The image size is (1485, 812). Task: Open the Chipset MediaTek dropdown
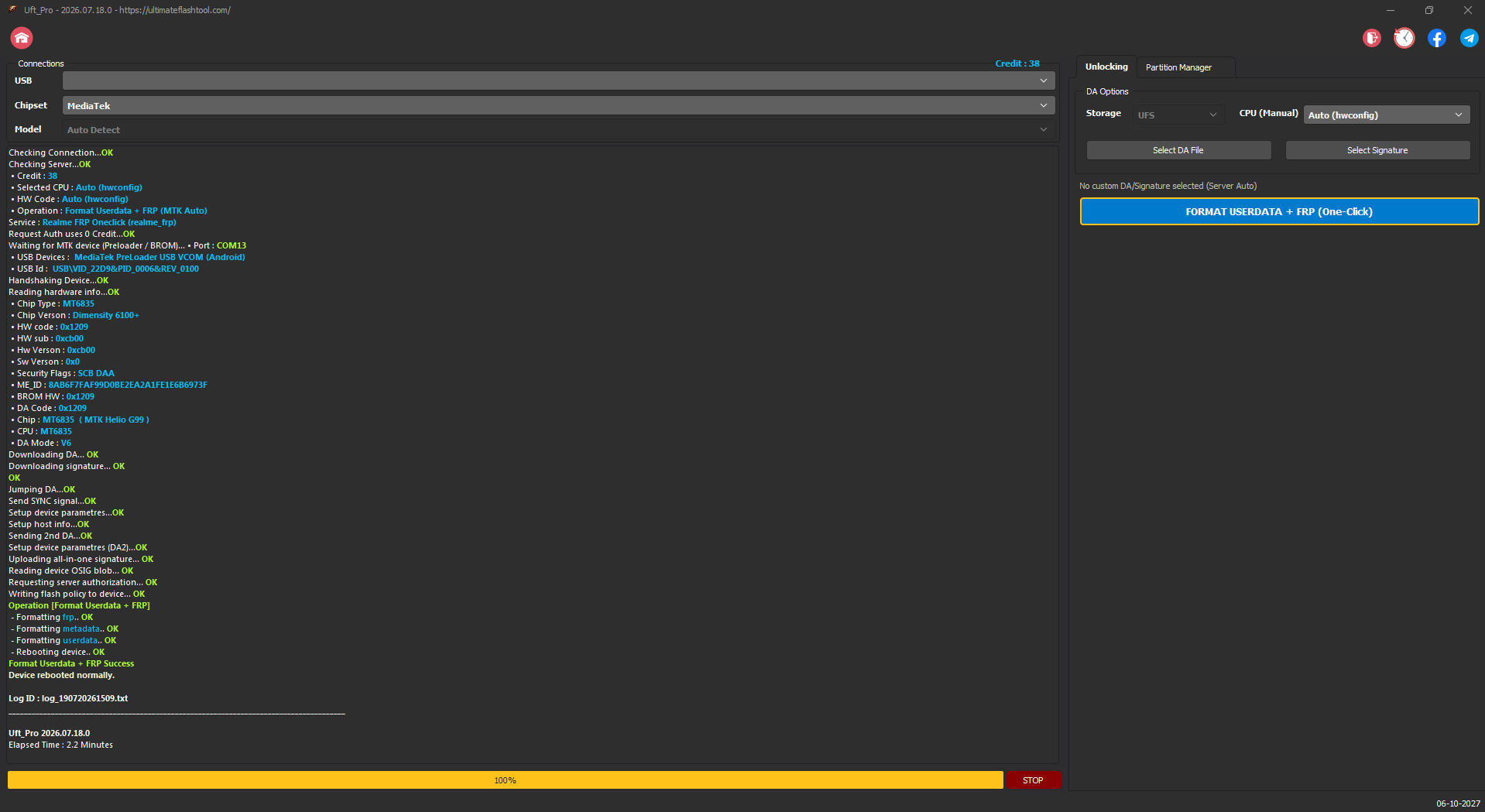(x=558, y=105)
